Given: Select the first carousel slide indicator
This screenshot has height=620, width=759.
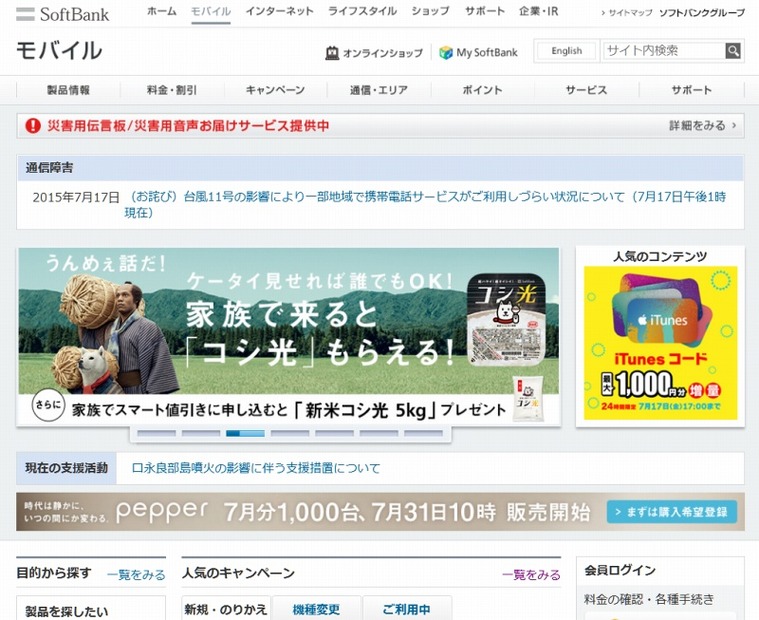Looking at the screenshot, I should 156,434.
